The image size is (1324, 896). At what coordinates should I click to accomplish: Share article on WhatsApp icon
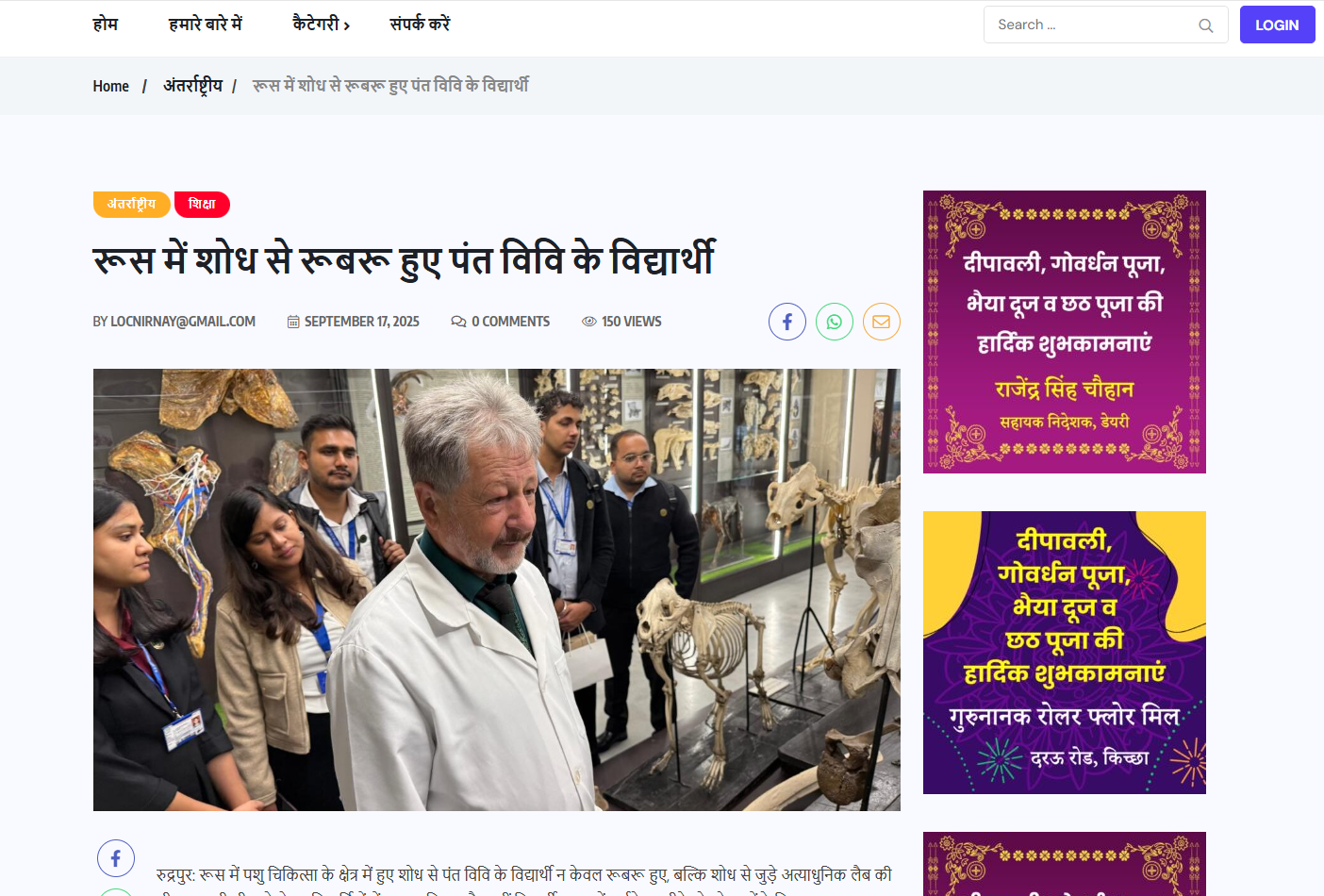point(834,322)
